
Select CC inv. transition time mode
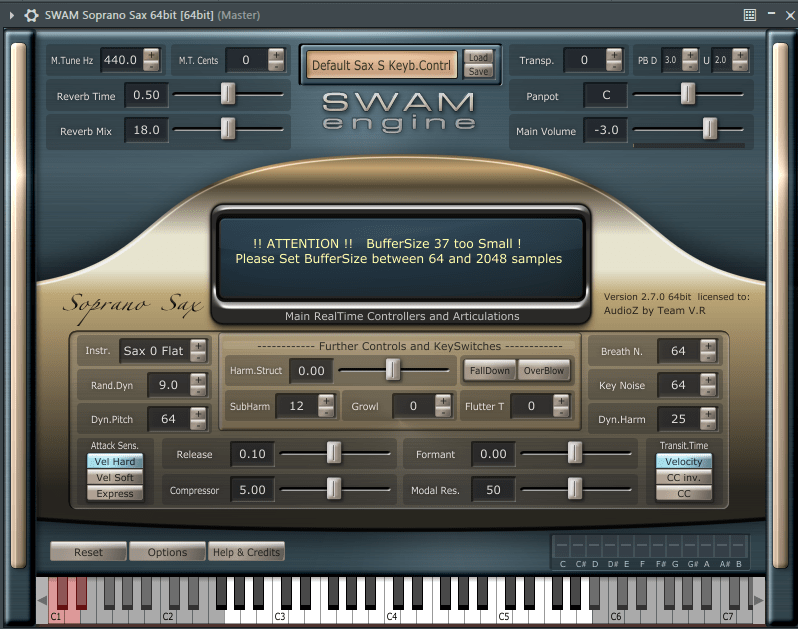(683, 477)
